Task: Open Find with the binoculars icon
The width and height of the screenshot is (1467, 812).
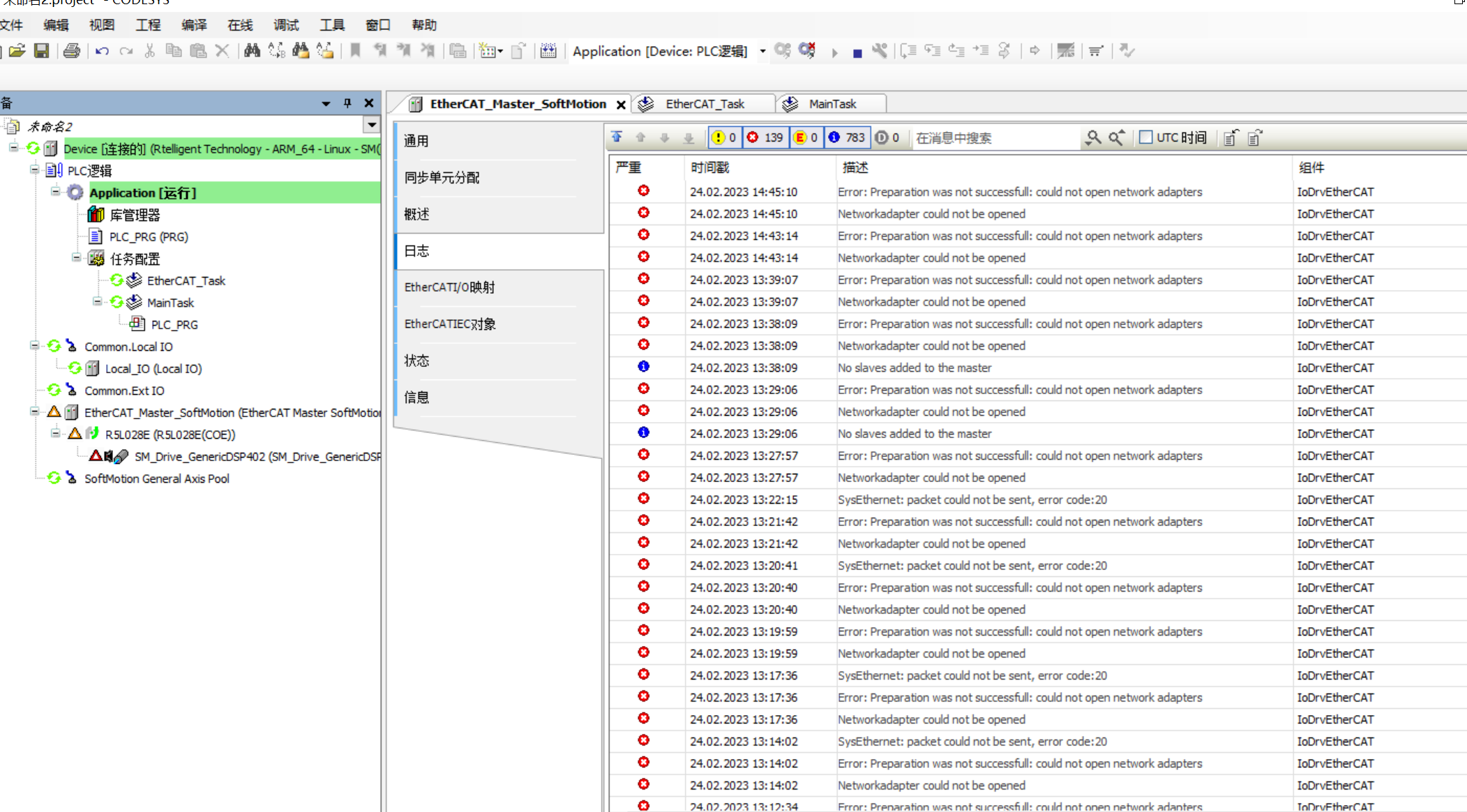Action: [x=252, y=51]
